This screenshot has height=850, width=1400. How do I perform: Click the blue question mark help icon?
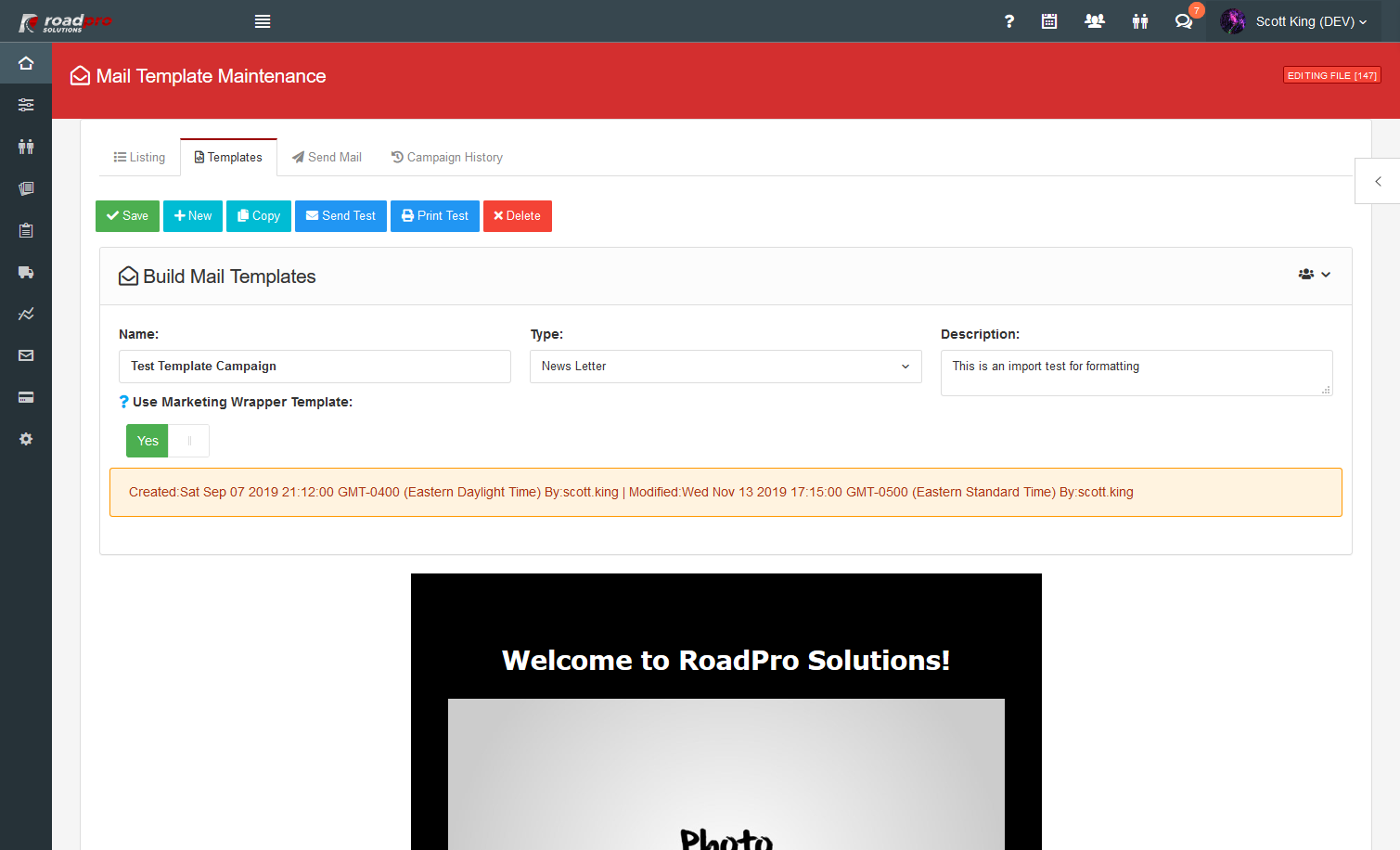[x=123, y=402]
